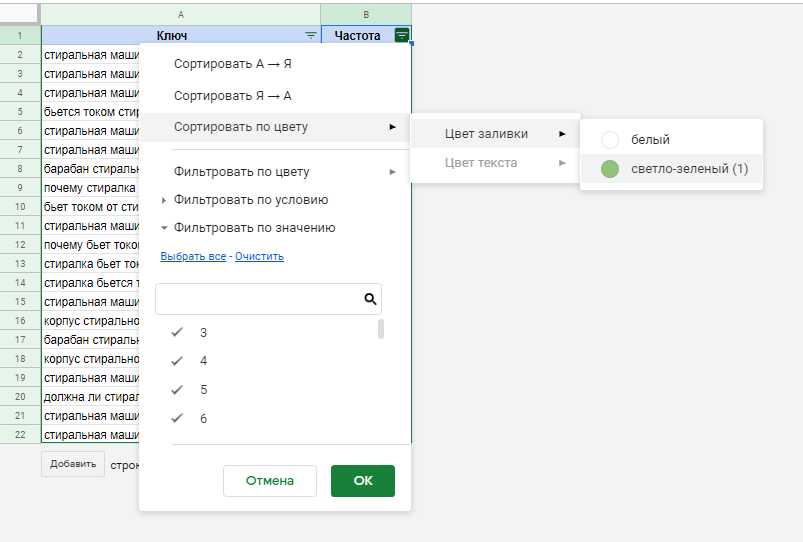Click Выбрать все link
Image resolution: width=803 pixels, height=542 pixels.
tap(193, 256)
